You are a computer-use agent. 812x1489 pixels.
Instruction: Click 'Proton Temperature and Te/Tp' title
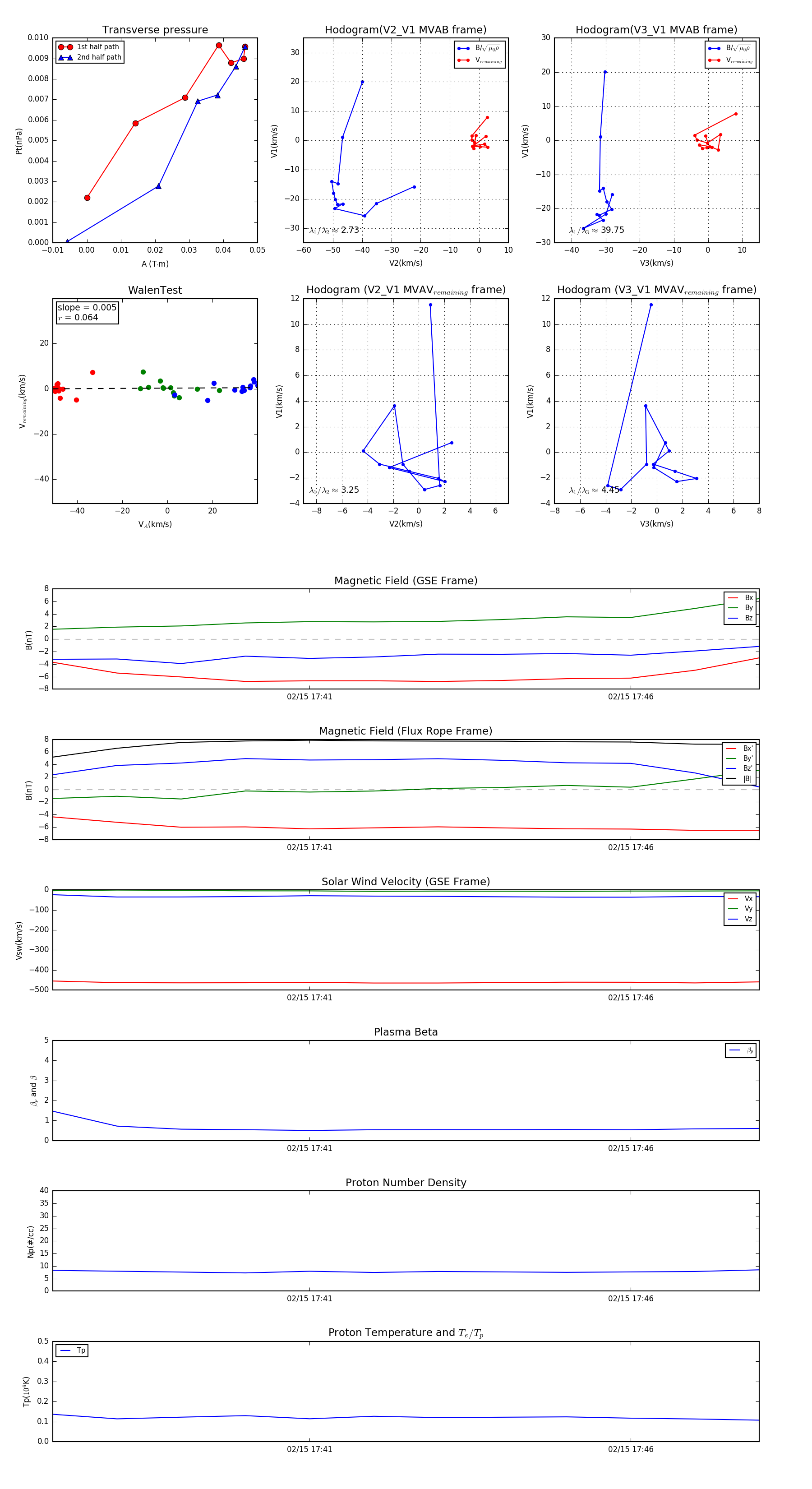pos(406,1333)
